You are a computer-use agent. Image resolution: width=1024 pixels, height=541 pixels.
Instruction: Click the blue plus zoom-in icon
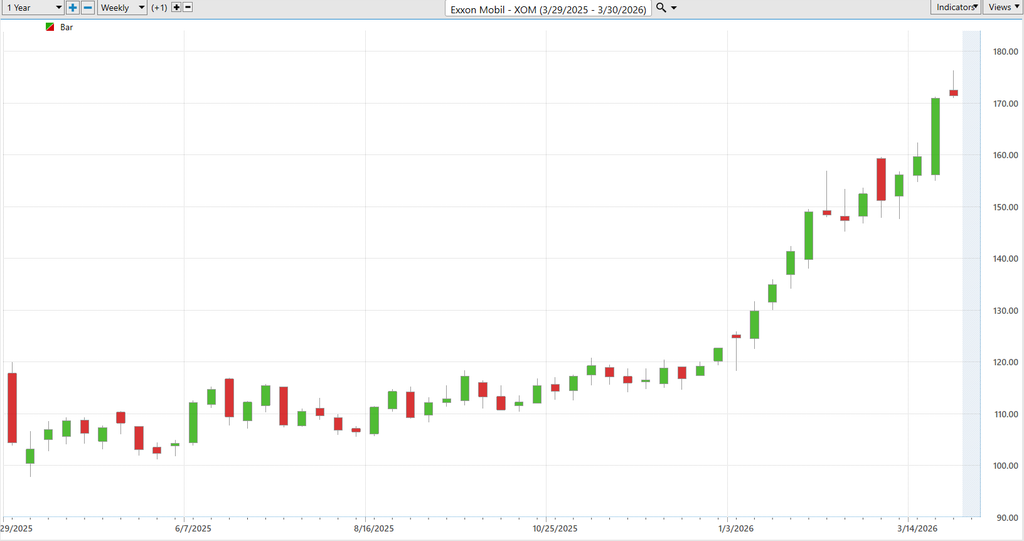click(73, 7)
